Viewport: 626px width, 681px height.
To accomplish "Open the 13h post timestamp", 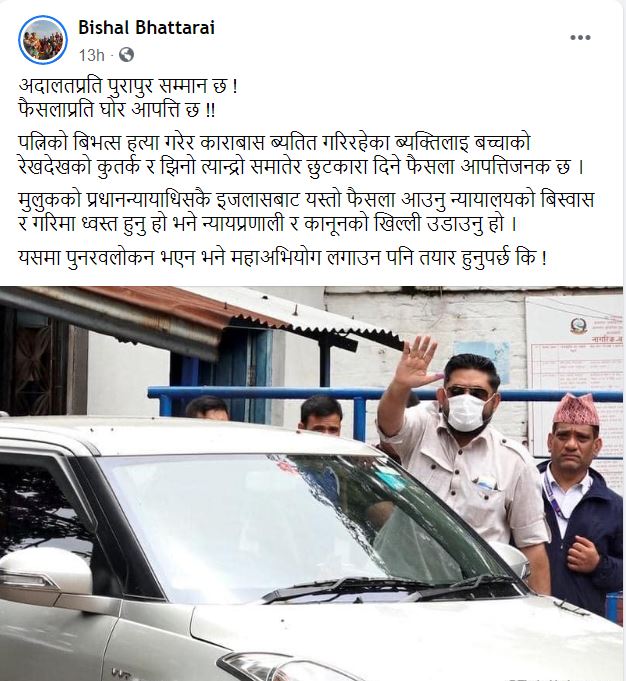I will click(x=91, y=55).
